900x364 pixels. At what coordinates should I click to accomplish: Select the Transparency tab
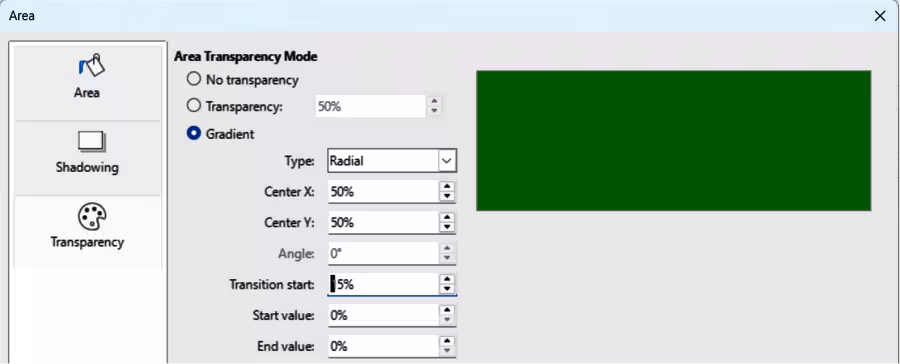87,232
